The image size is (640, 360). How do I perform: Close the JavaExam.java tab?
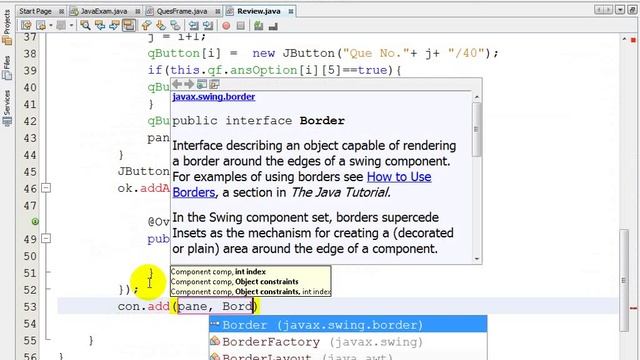click(x=138, y=11)
